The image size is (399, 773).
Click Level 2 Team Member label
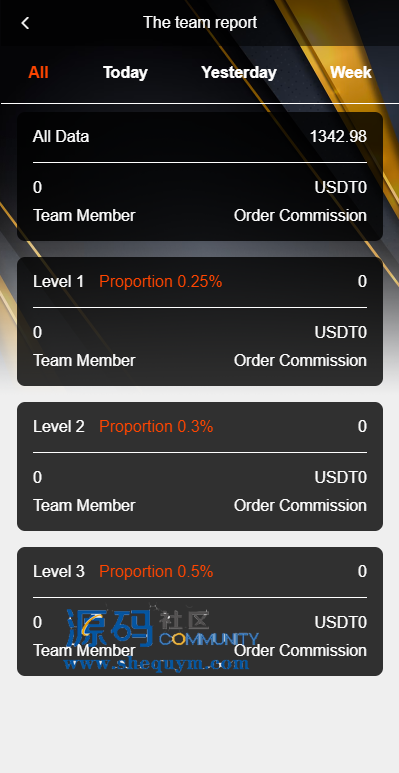(x=84, y=505)
